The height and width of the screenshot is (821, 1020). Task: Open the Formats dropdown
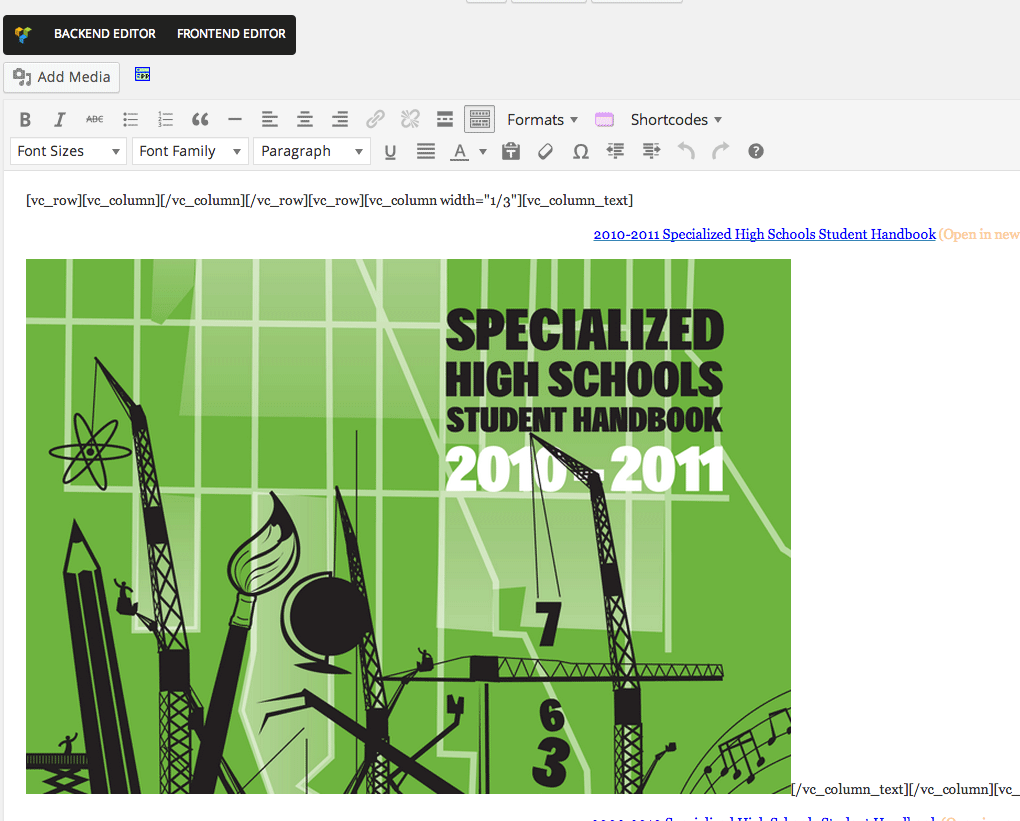[543, 120]
